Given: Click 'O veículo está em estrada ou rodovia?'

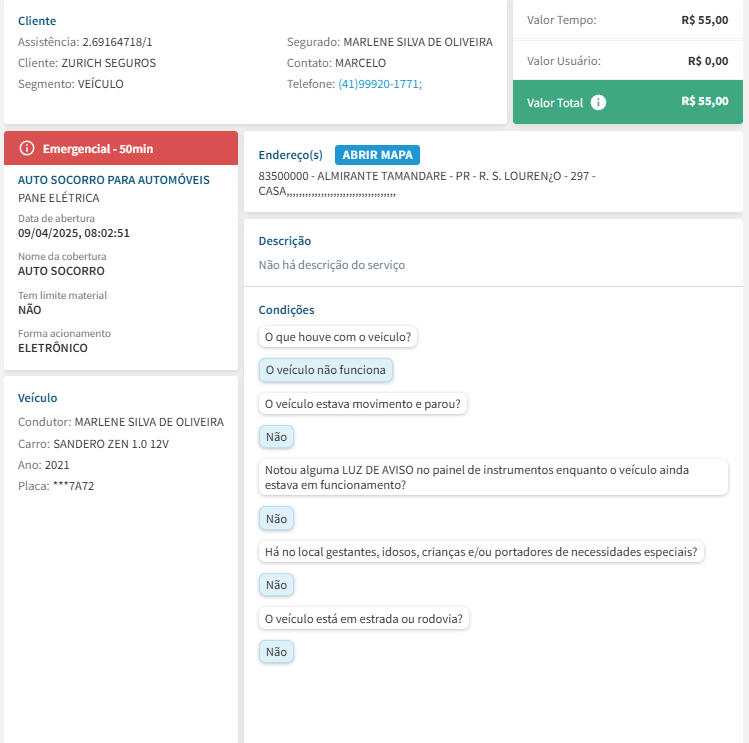Looking at the screenshot, I should (364, 619).
